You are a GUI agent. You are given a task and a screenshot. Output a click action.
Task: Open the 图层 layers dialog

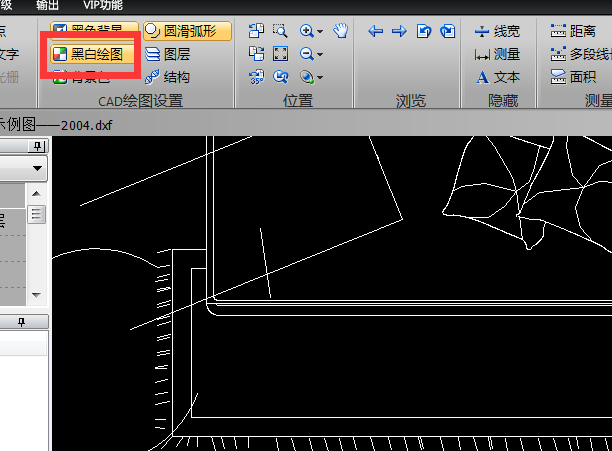pos(167,54)
